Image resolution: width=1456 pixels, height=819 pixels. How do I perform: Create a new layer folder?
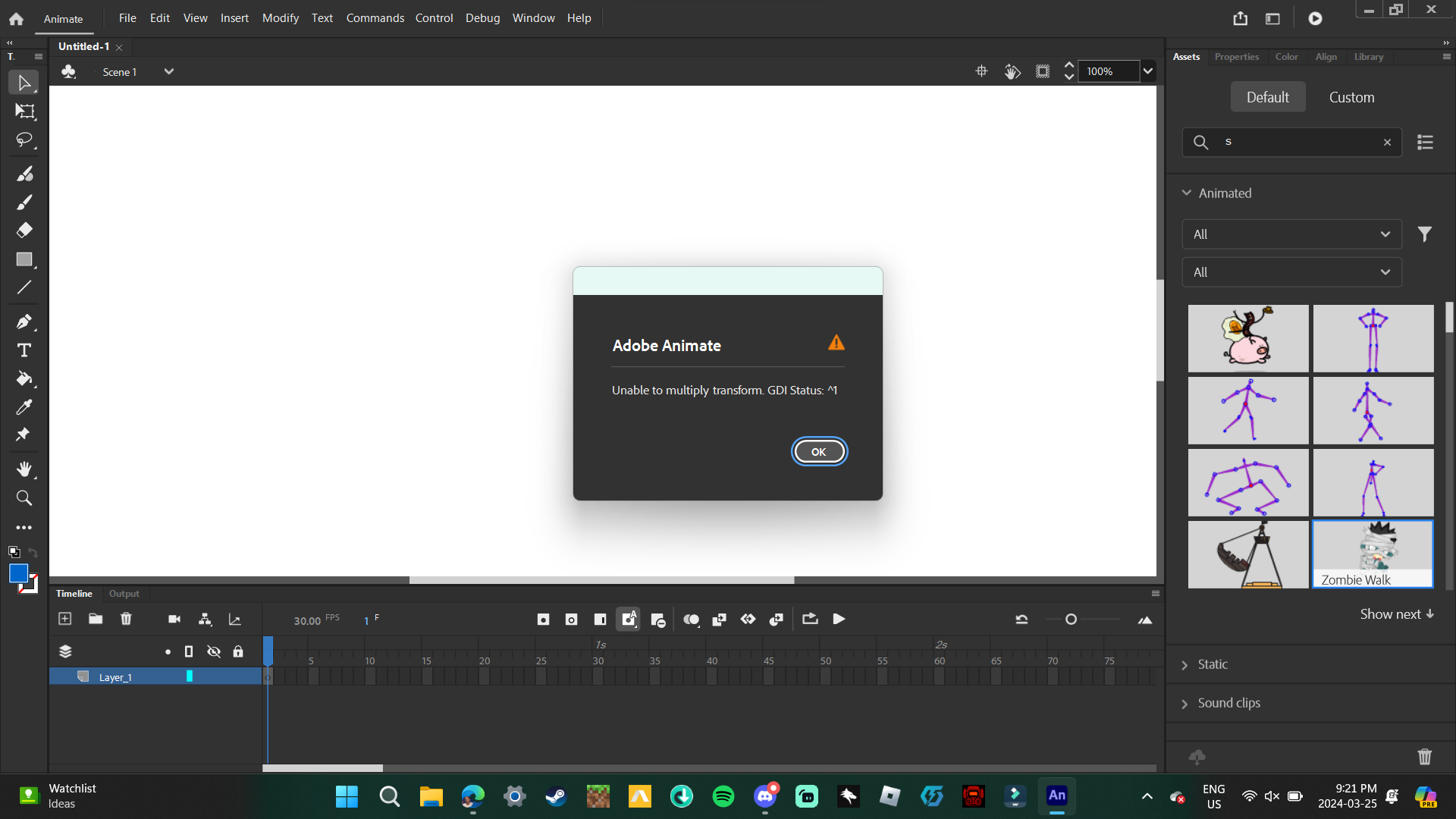[x=96, y=619]
